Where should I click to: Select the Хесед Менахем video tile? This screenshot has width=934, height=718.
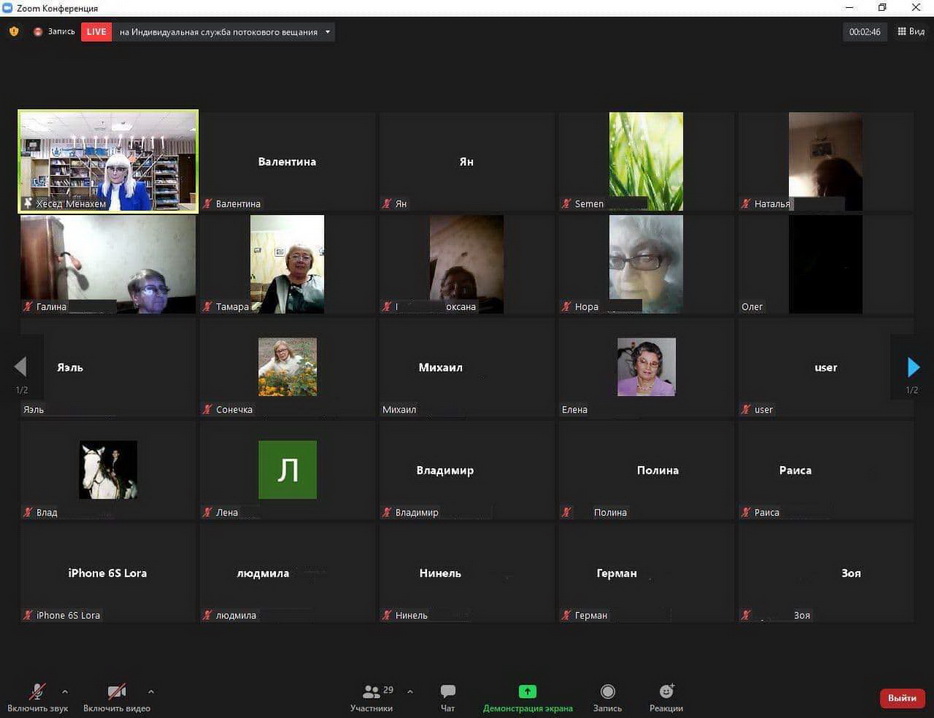[108, 160]
